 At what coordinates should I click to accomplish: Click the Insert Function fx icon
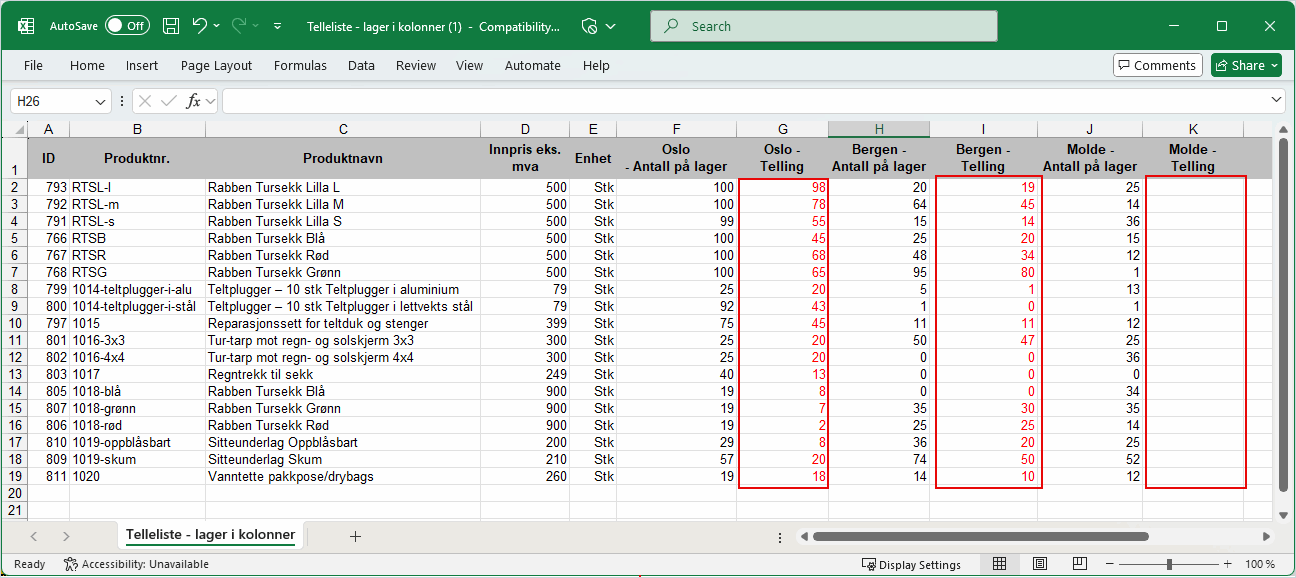coord(194,101)
